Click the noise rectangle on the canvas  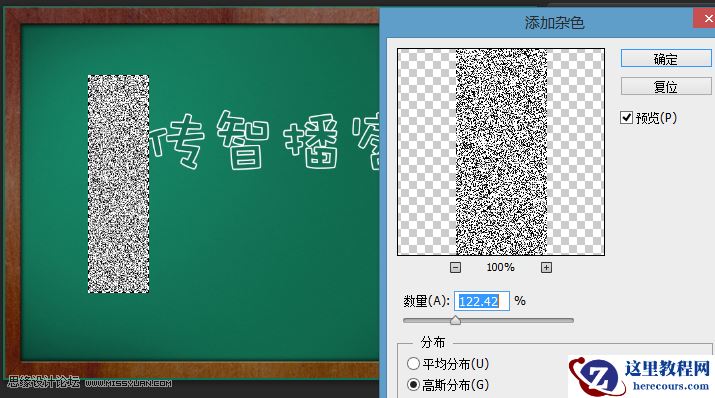(119, 184)
